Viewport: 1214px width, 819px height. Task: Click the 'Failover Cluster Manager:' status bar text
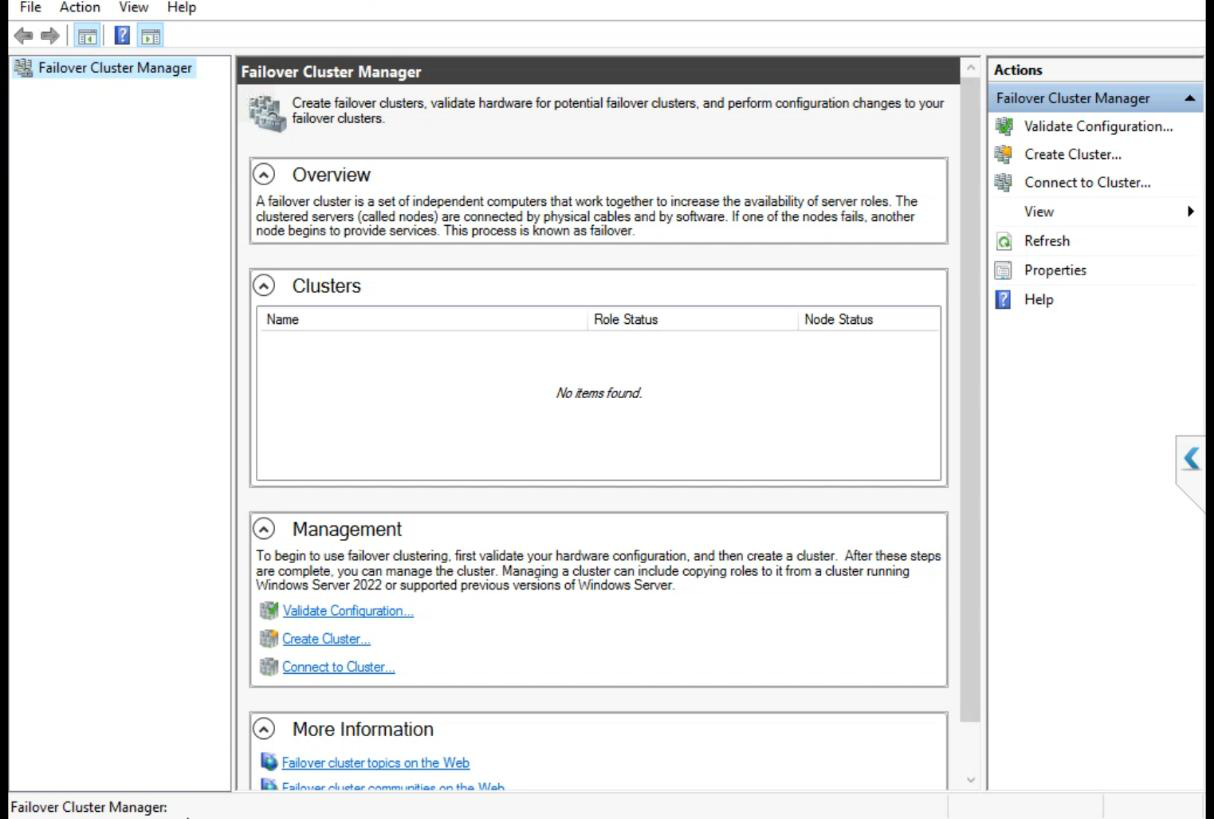pos(88,807)
